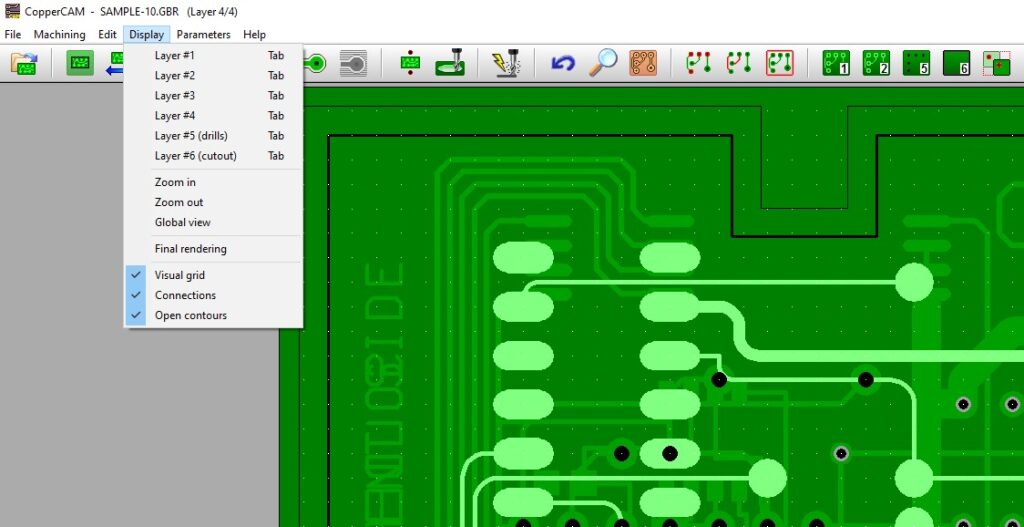Uncheck Open contours in Display menu
Viewport: 1024px width, 527px height.
point(190,315)
